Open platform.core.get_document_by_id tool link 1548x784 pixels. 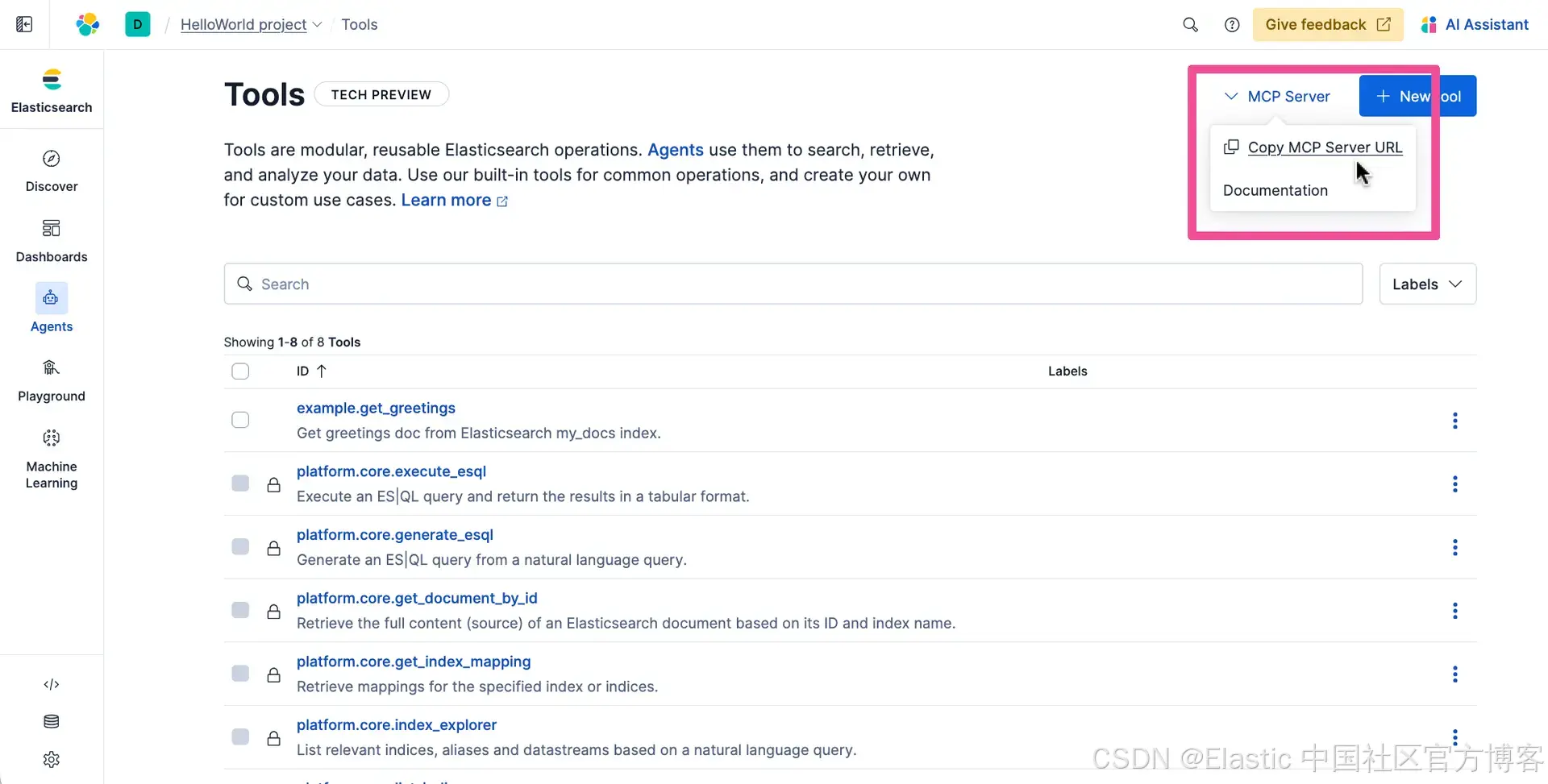pos(417,598)
